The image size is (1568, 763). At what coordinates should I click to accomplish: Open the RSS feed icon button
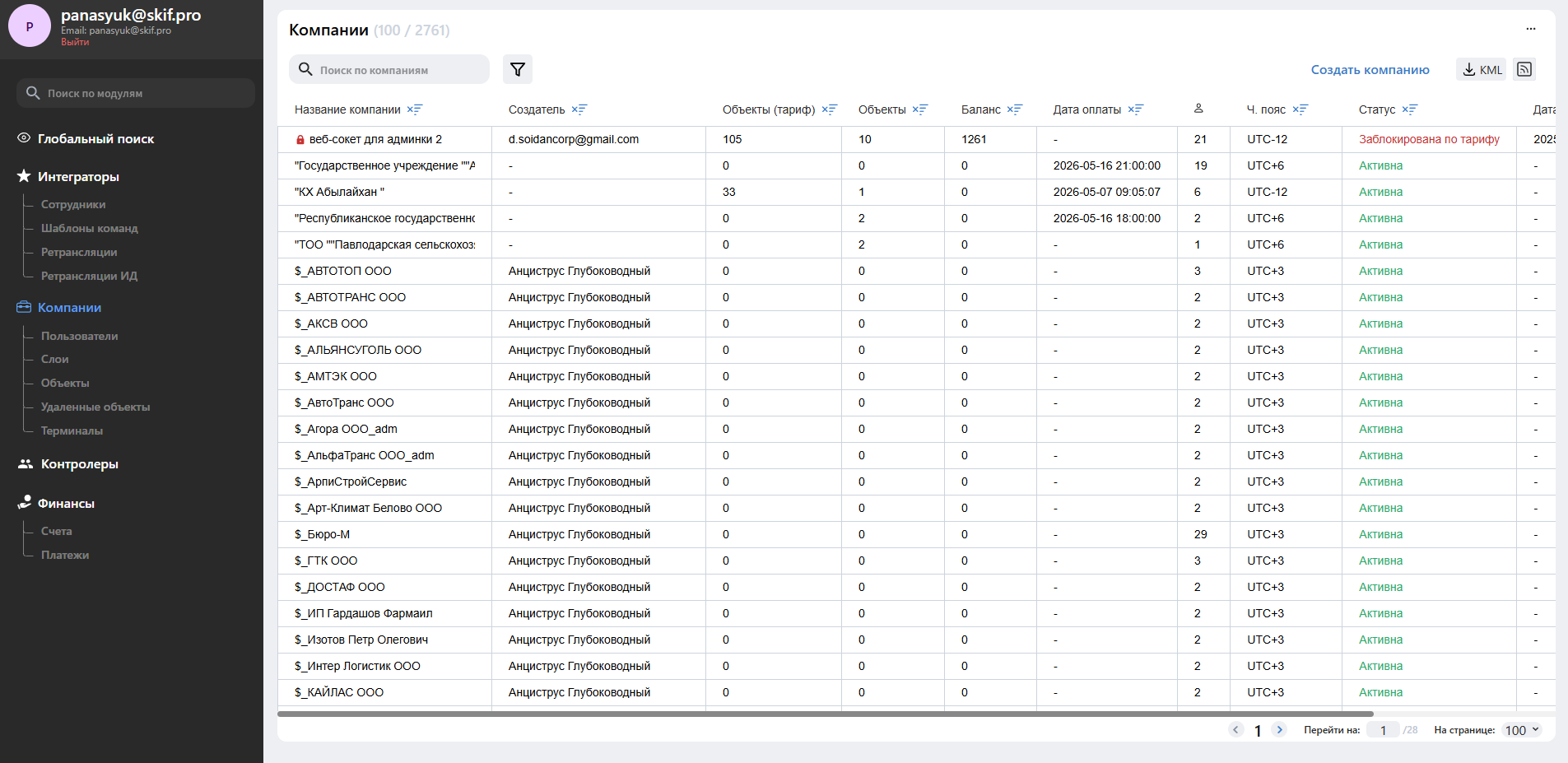(1524, 69)
